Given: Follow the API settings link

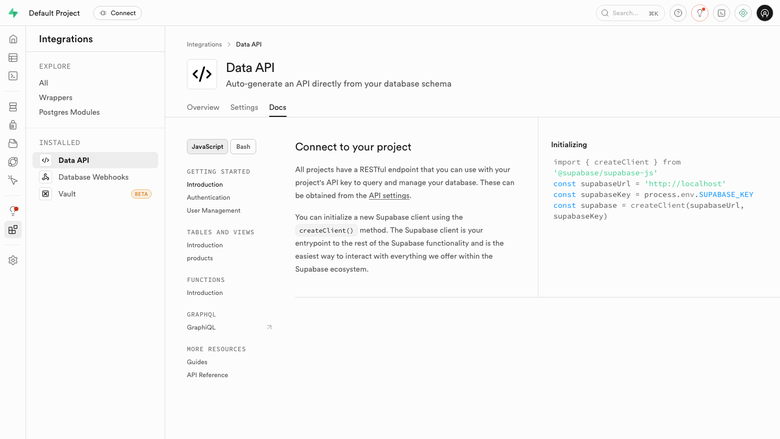Looking at the screenshot, I should click(x=389, y=195).
